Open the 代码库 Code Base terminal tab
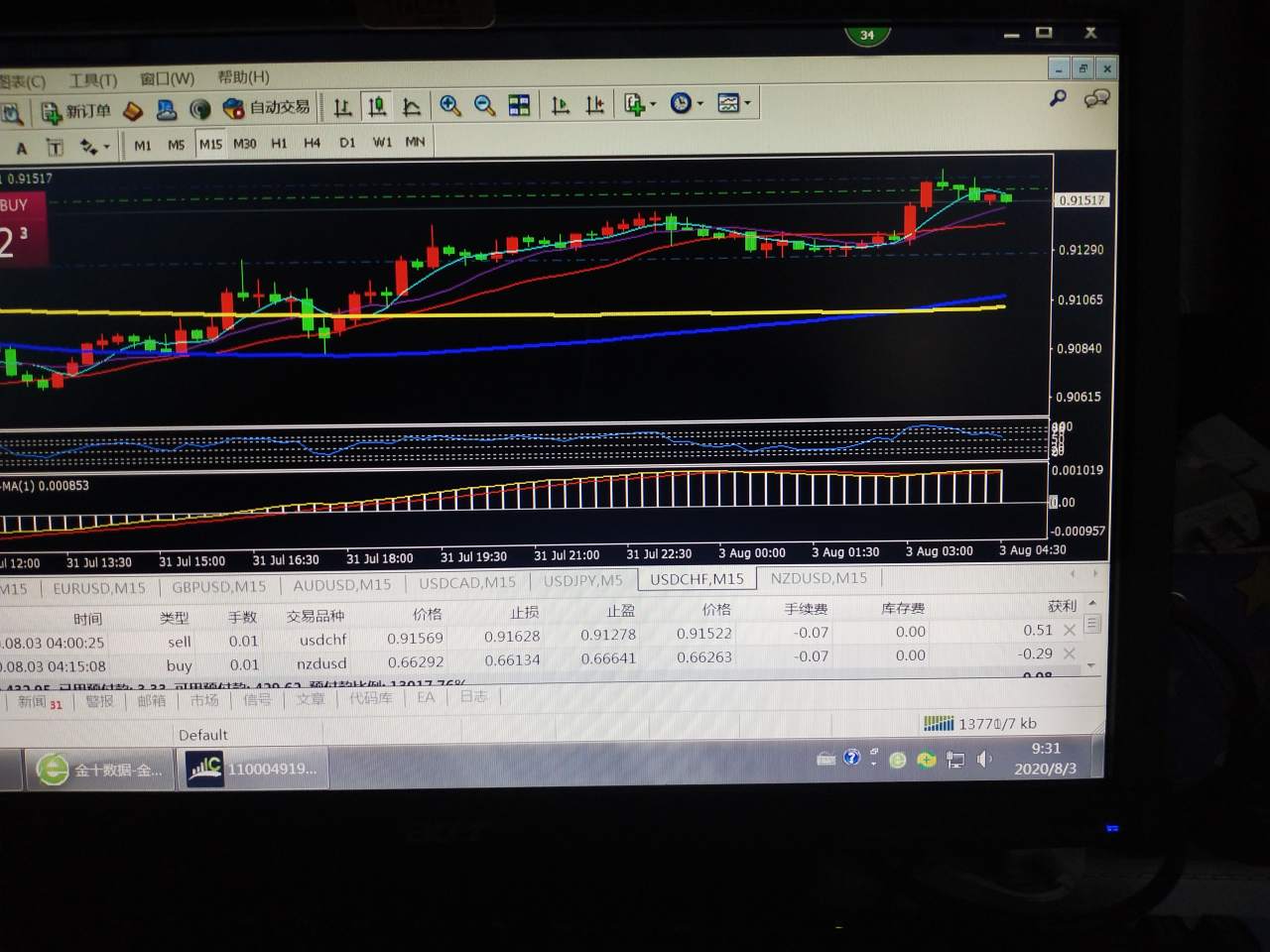The width and height of the screenshot is (1270, 952). pos(371,698)
